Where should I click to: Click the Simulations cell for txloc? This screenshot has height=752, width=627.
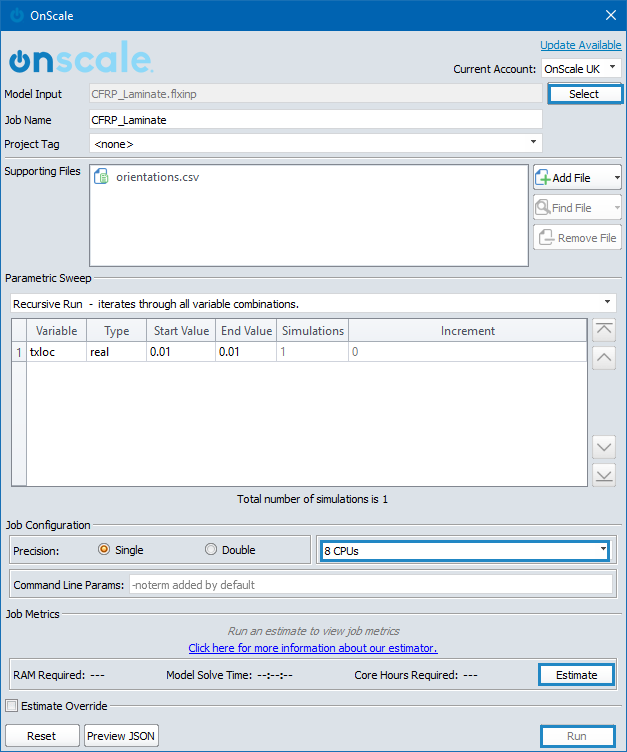click(x=313, y=352)
